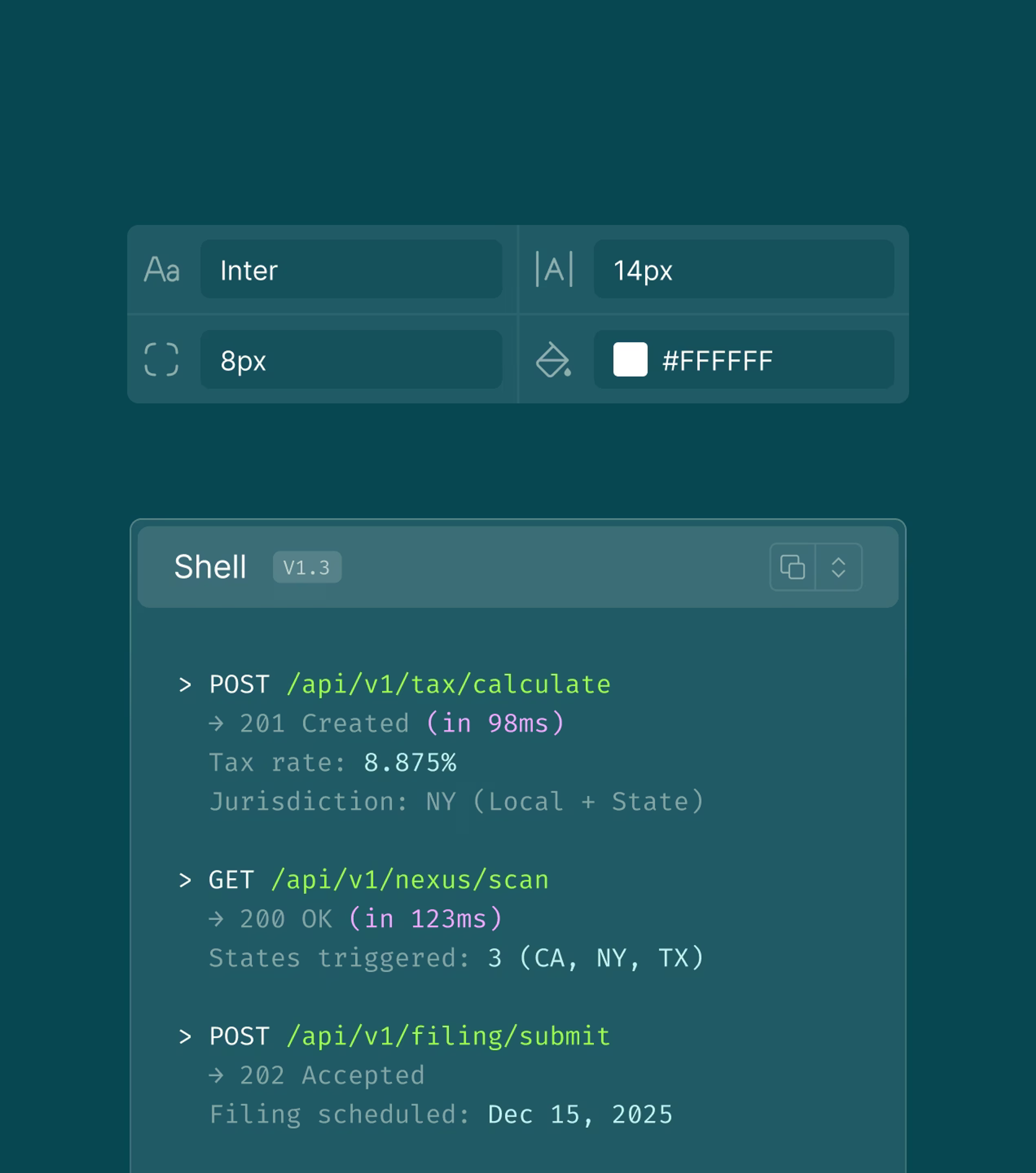The height and width of the screenshot is (1173, 1036).
Task: Click the letter spacing |A| icon
Action: point(554,269)
